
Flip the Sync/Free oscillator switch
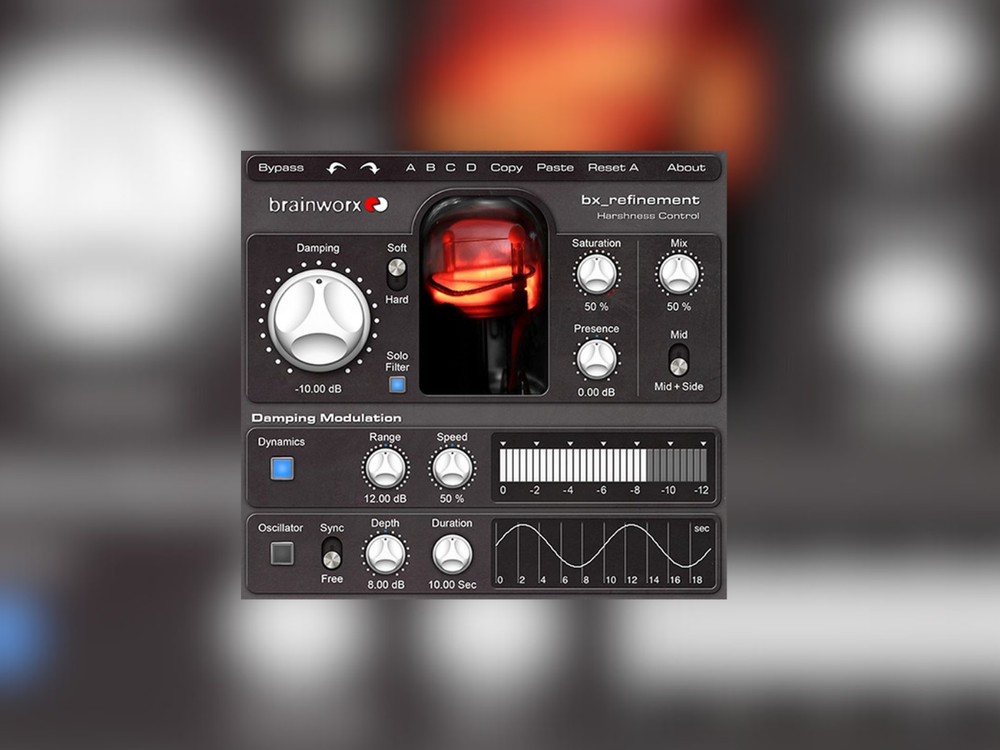coord(331,552)
